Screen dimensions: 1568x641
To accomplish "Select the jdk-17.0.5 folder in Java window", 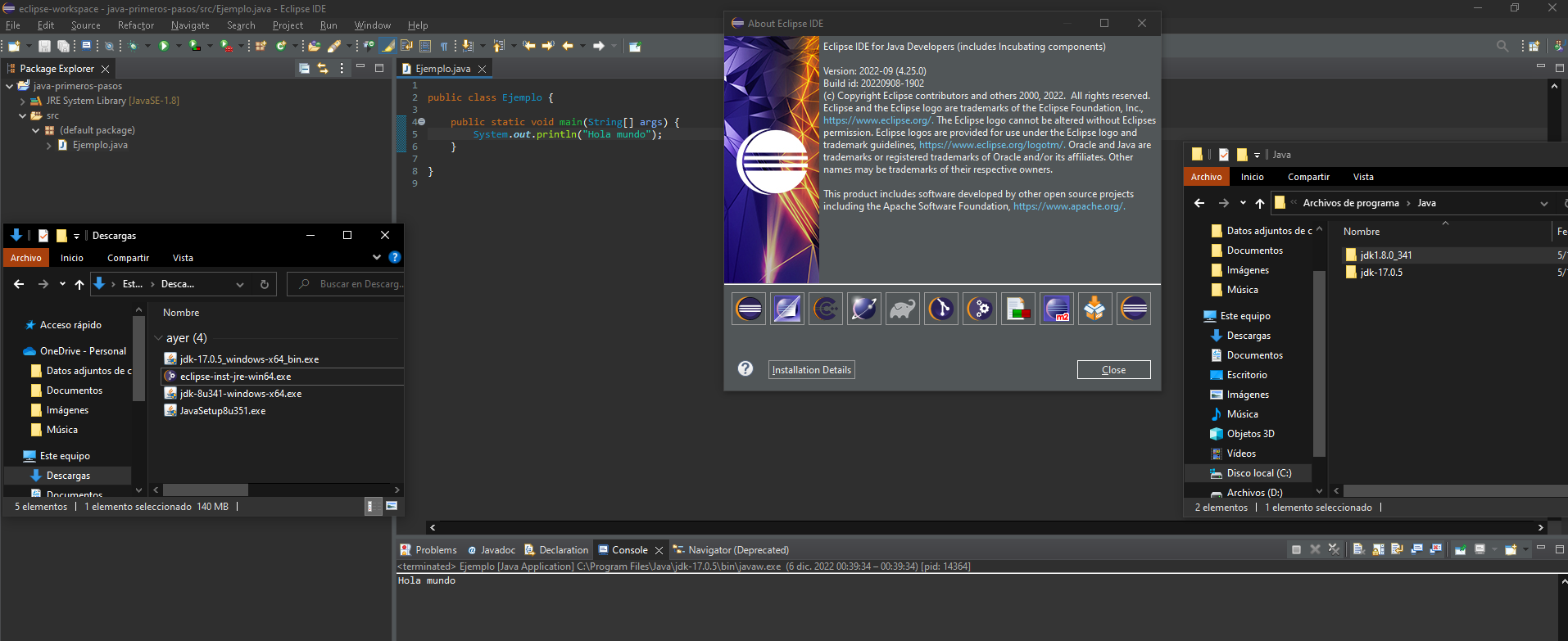I will pos(1381,273).
